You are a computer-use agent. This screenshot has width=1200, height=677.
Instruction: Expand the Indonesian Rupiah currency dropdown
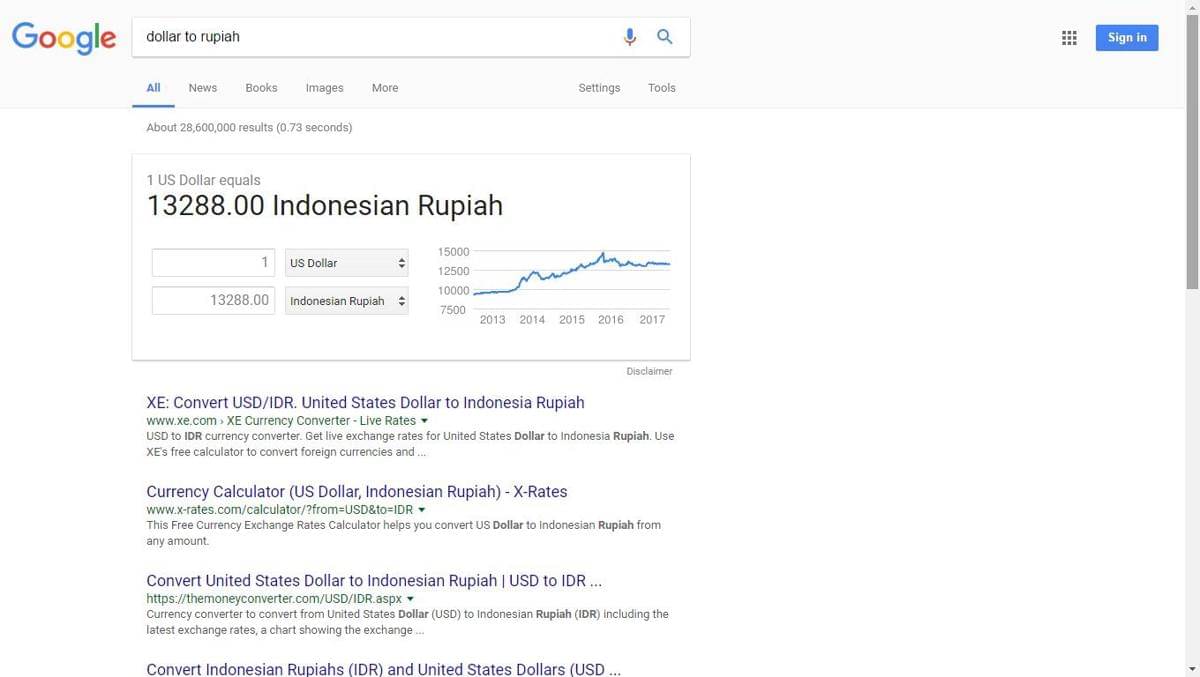(346, 301)
